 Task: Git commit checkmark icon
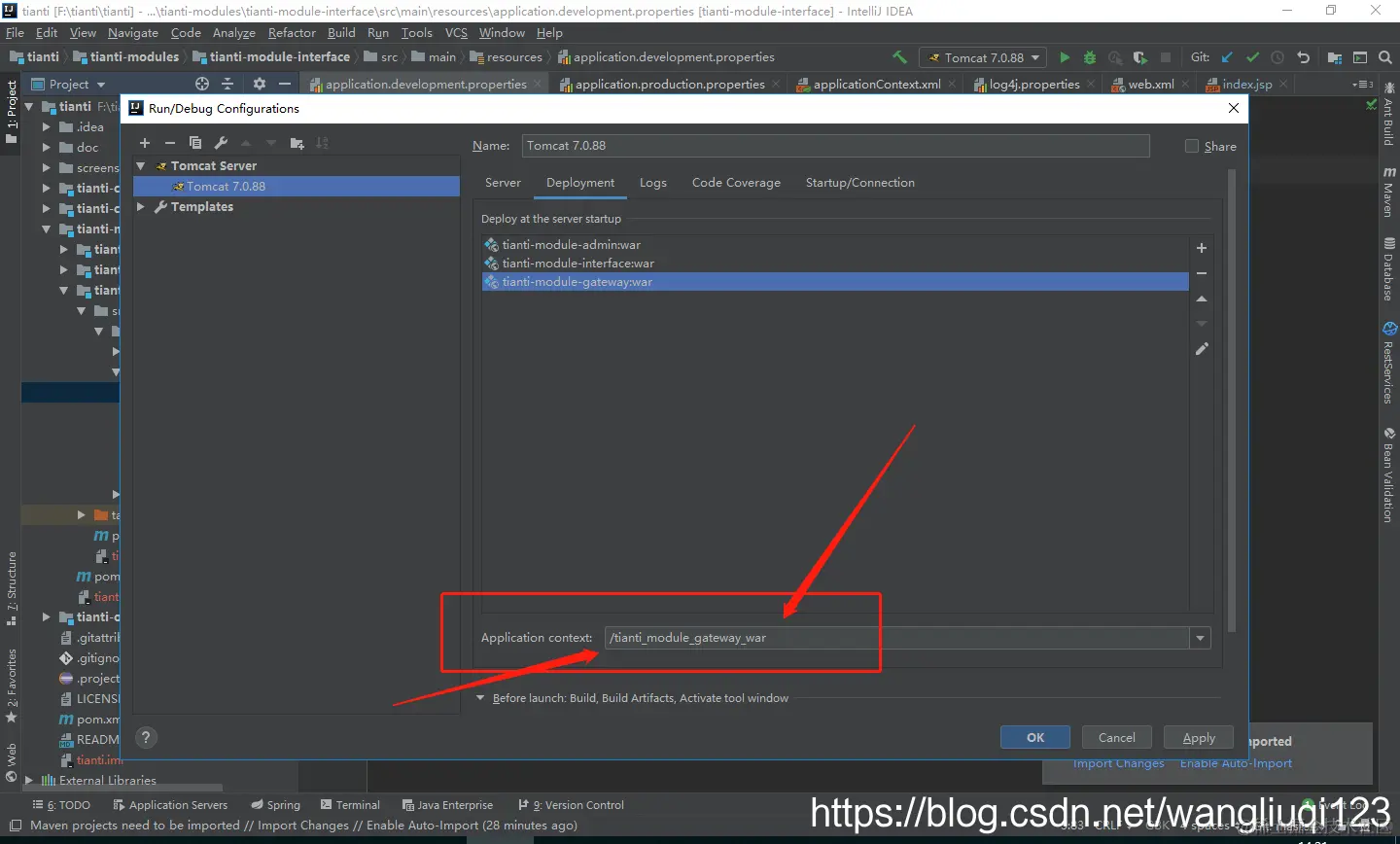1252,57
